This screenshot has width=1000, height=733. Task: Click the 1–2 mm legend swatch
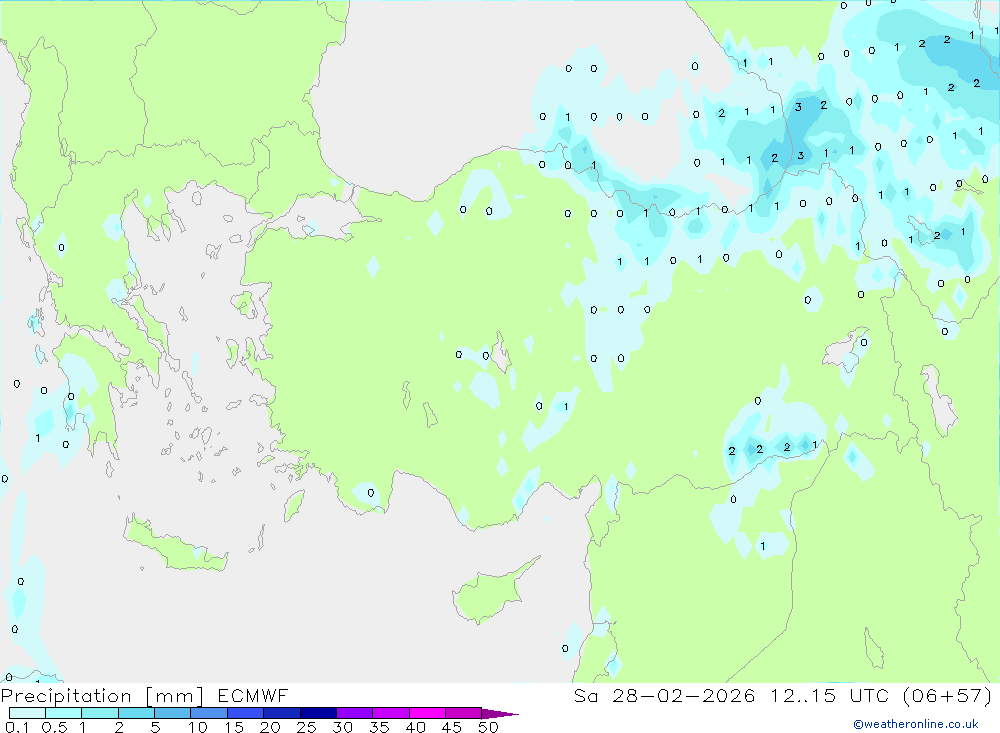point(99,713)
